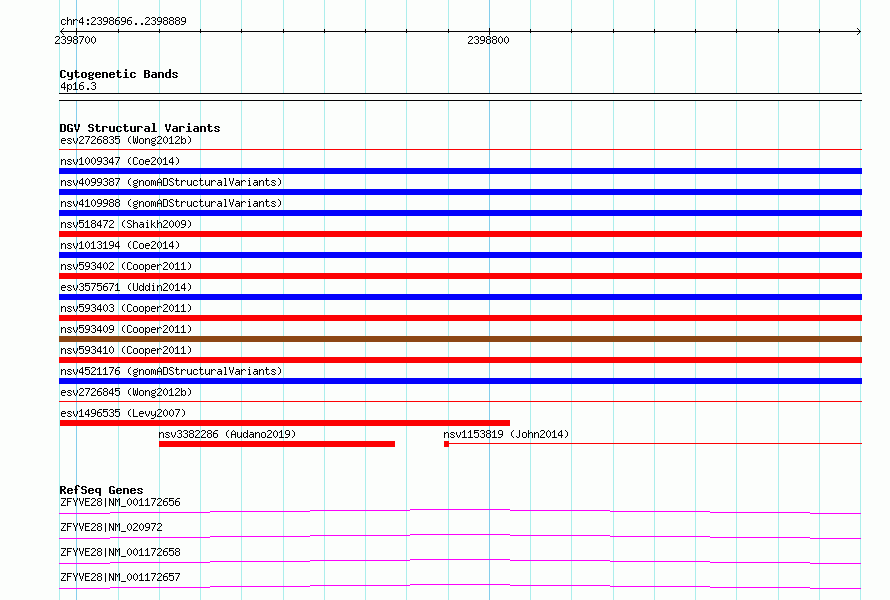The image size is (890, 600).
Task: Click the red bar under nsv3382286
Action: 277,444
